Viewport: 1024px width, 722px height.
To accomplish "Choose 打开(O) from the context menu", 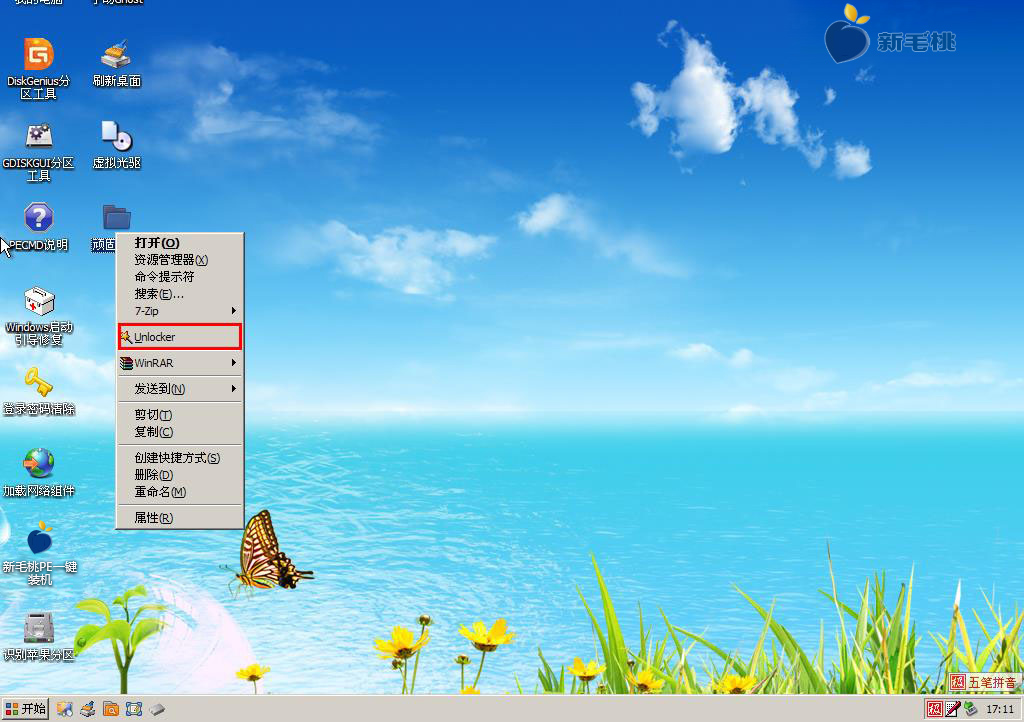I will (x=180, y=243).
